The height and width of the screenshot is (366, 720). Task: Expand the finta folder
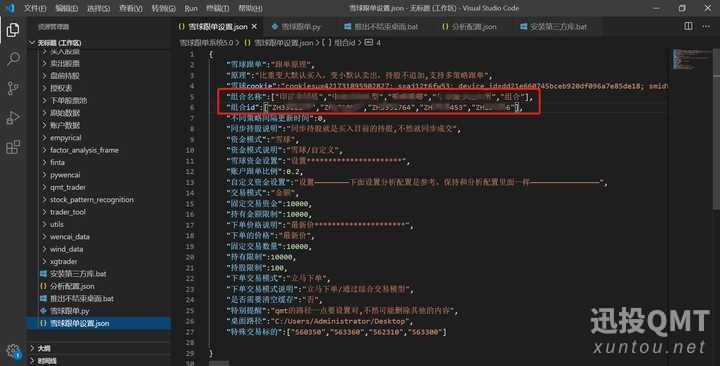[x=57, y=163]
